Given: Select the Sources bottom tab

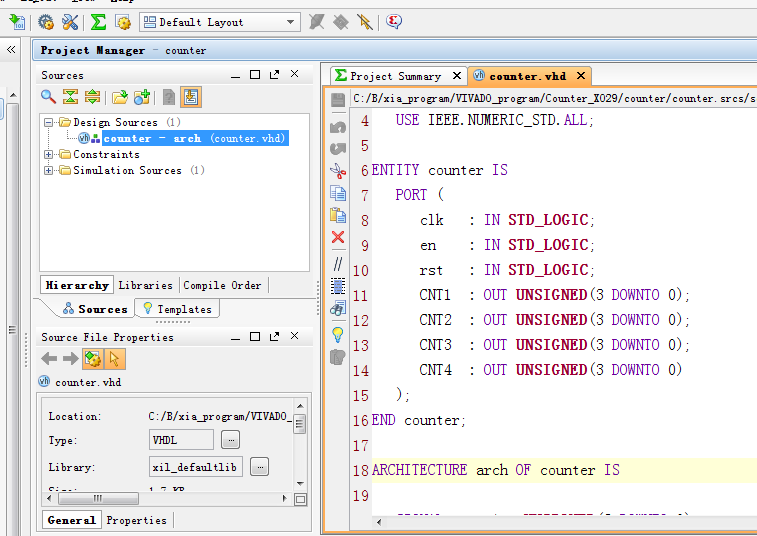Looking at the screenshot, I should click(96, 309).
